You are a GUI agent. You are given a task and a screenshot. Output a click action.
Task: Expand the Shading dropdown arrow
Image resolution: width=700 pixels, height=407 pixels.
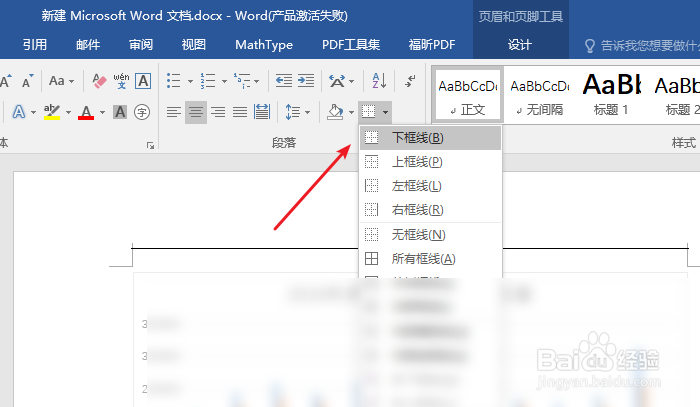pyautogui.click(x=351, y=112)
